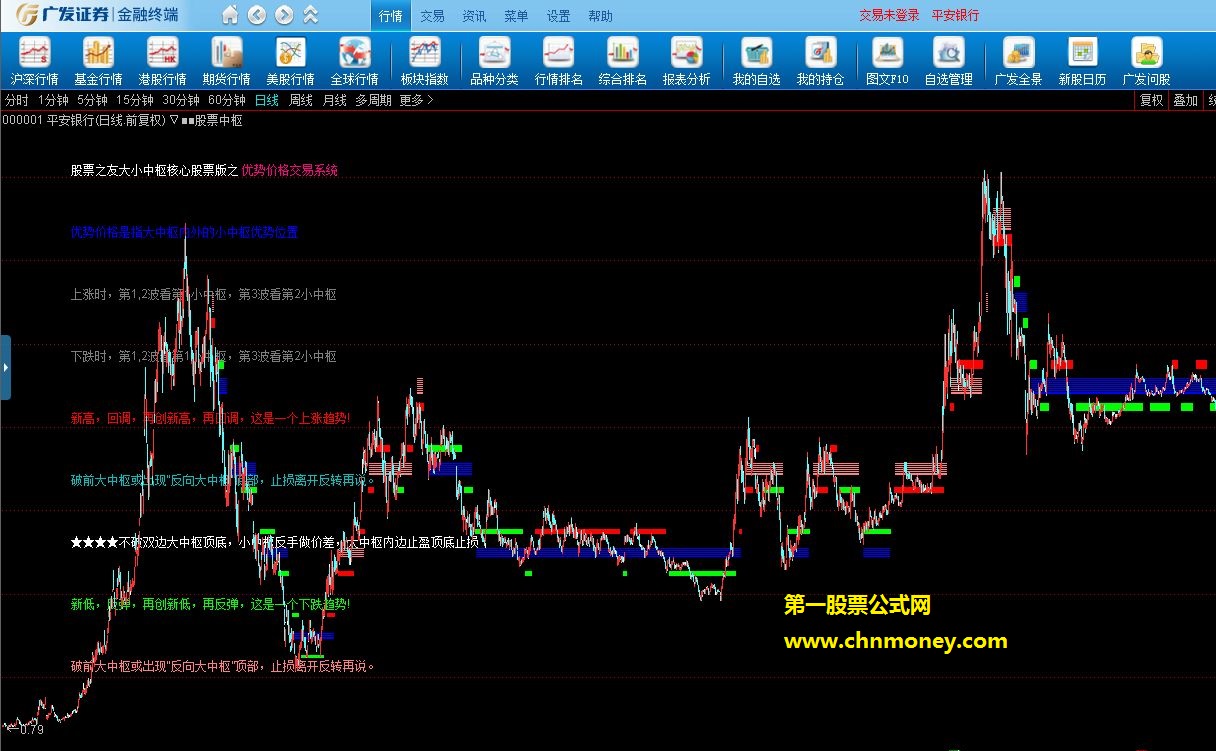Switch to 周线 weekly period
The image size is (1216, 751).
(301, 100)
